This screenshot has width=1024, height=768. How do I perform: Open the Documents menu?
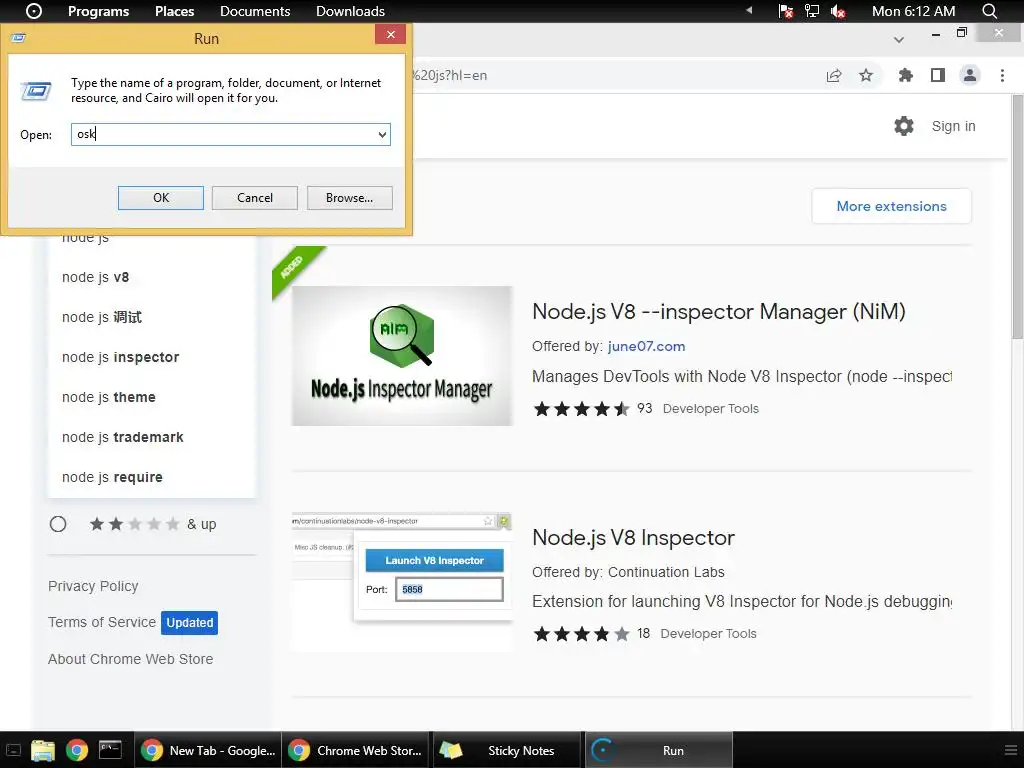(255, 11)
